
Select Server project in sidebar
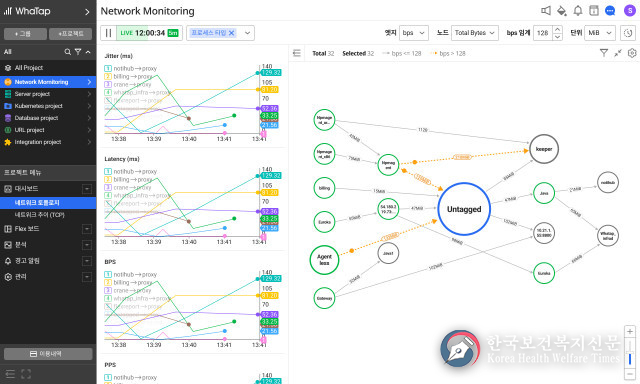pyautogui.click(x=48, y=94)
